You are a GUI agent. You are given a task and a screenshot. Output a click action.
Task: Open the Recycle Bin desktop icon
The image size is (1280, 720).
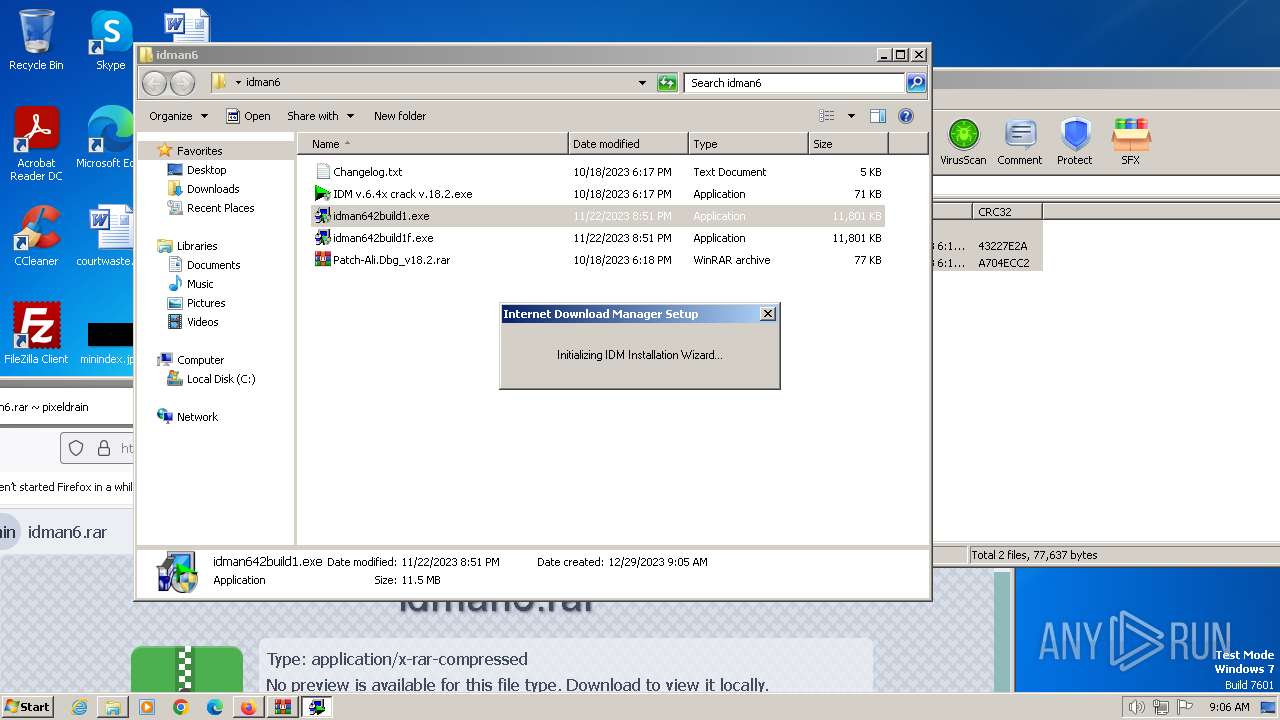pos(36,40)
